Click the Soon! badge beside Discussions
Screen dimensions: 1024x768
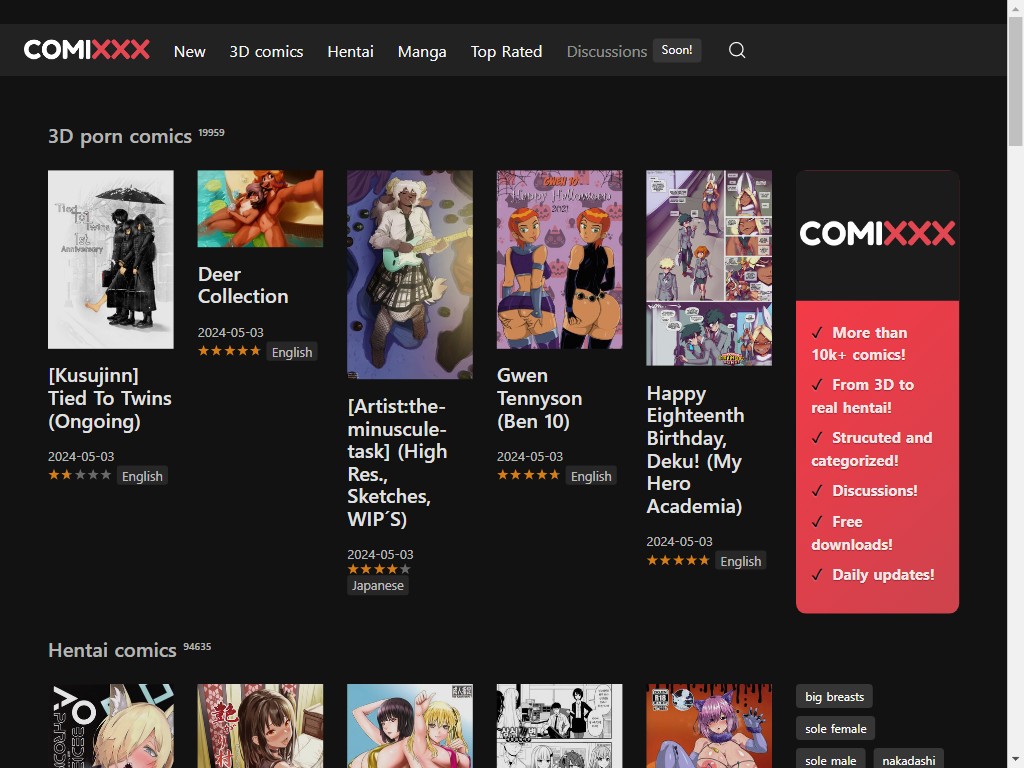(677, 50)
